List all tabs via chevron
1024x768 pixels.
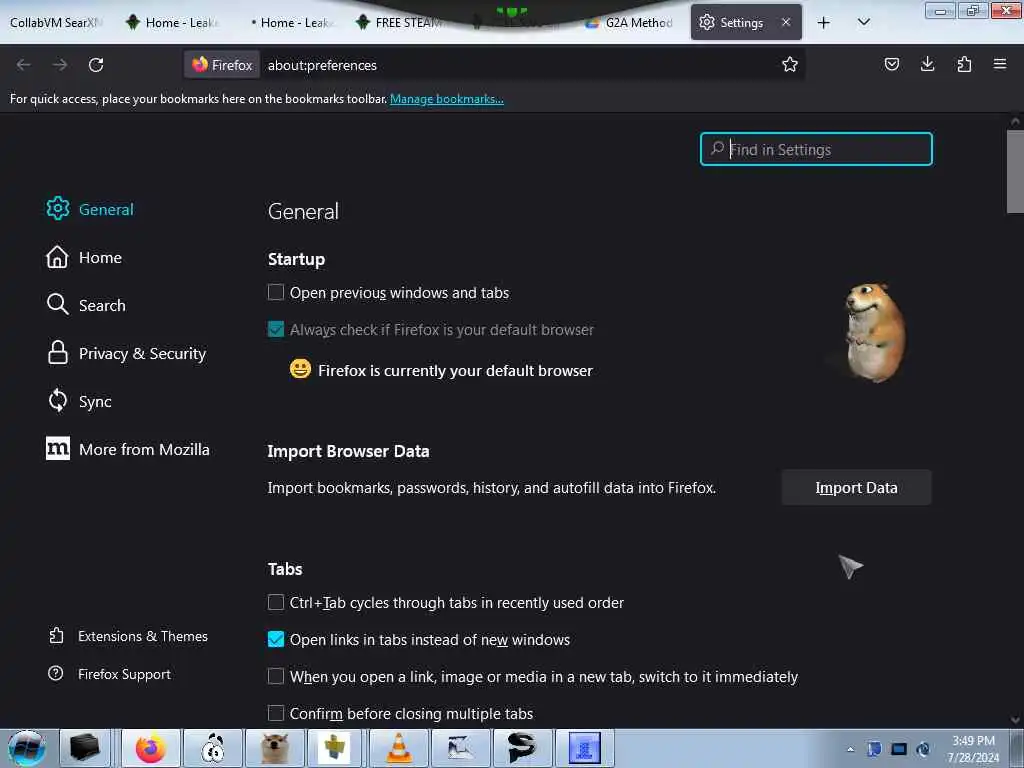863,22
